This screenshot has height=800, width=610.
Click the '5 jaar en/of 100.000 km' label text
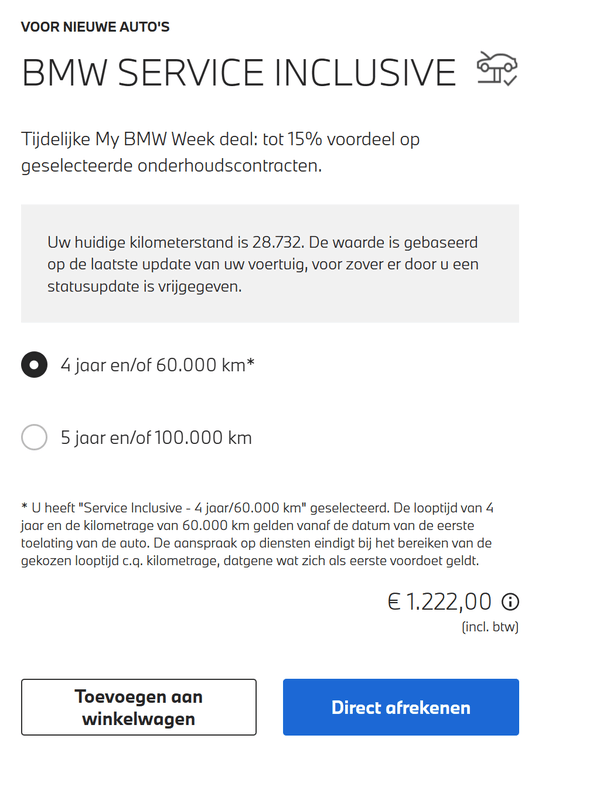click(156, 438)
